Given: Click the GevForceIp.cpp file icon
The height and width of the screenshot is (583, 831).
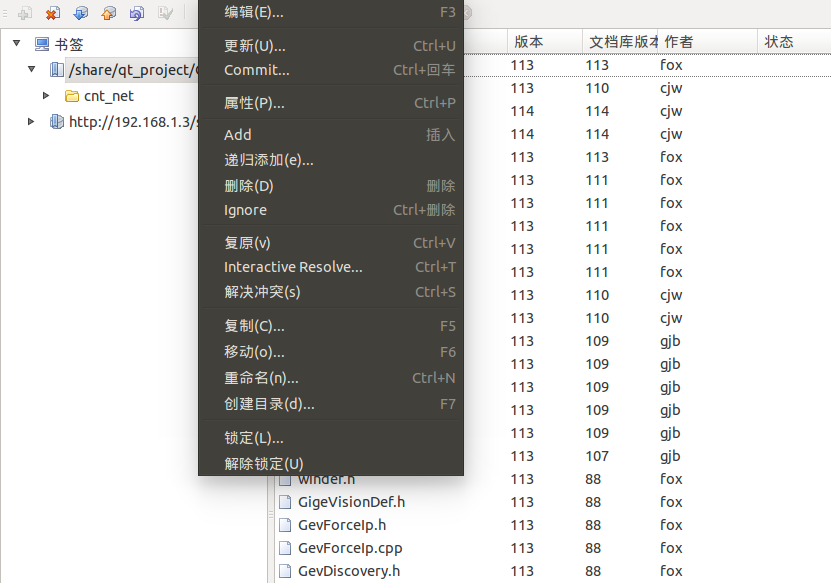Looking at the screenshot, I should [285, 548].
